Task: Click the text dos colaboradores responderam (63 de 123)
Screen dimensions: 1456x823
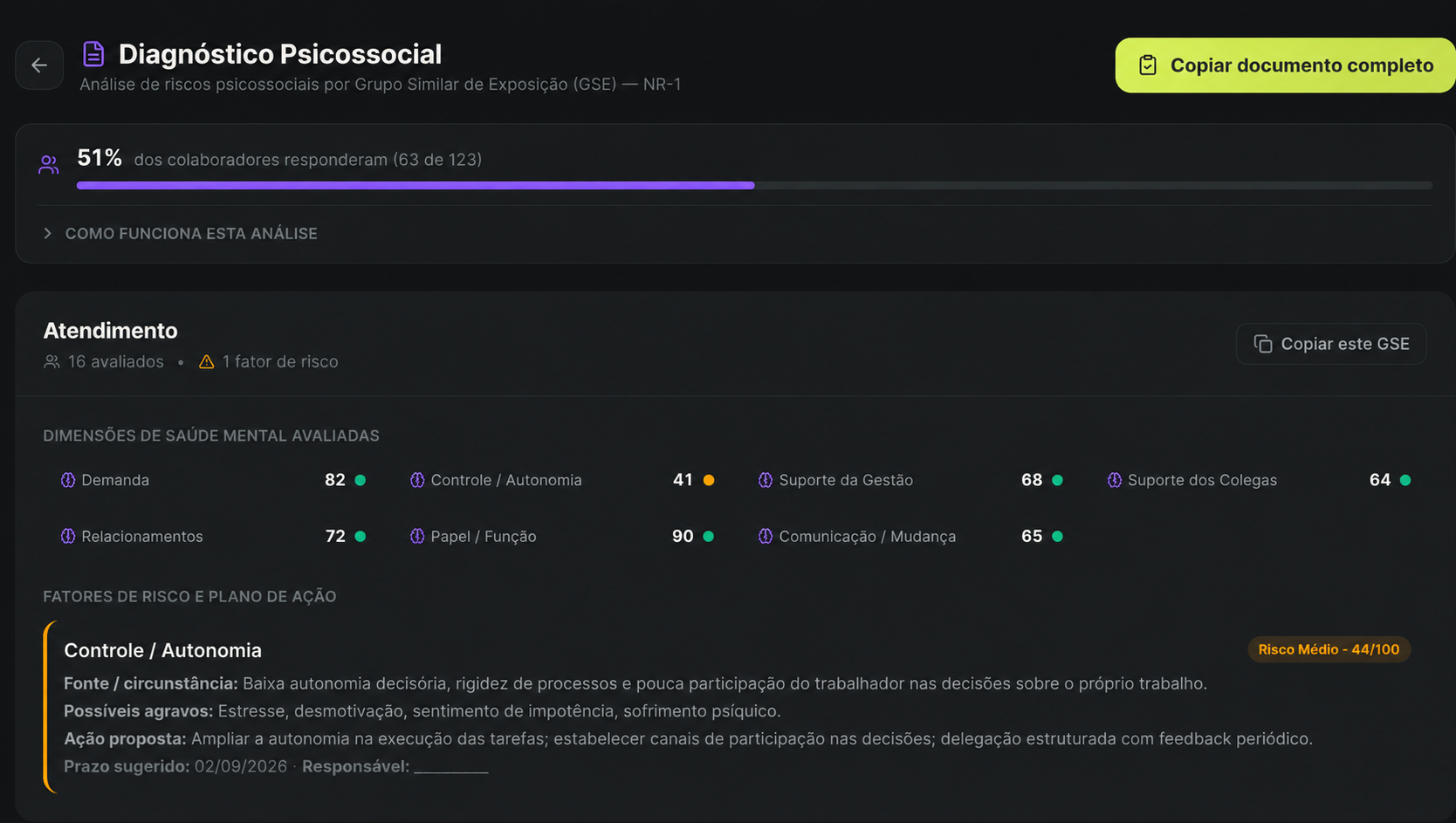Action: click(x=308, y=160)
